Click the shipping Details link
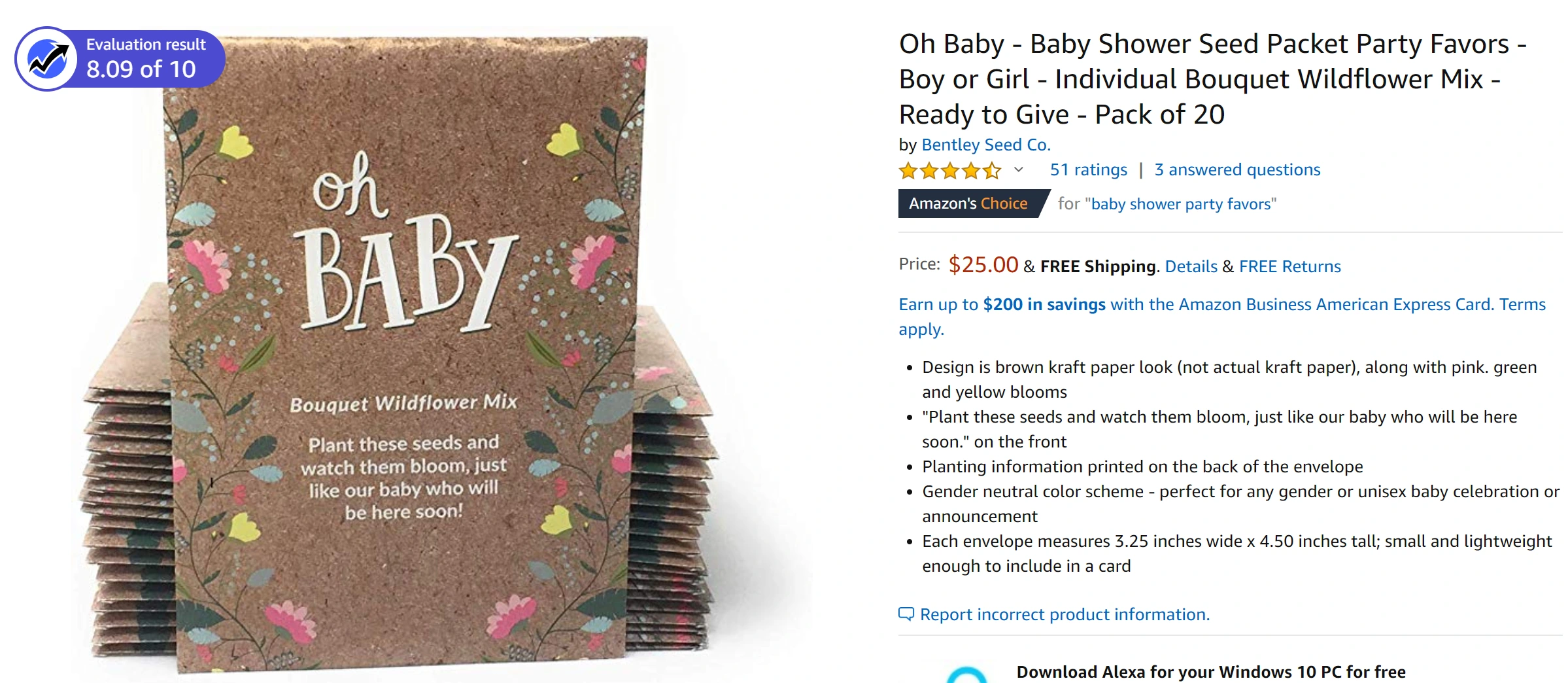 click(1191, 266)
